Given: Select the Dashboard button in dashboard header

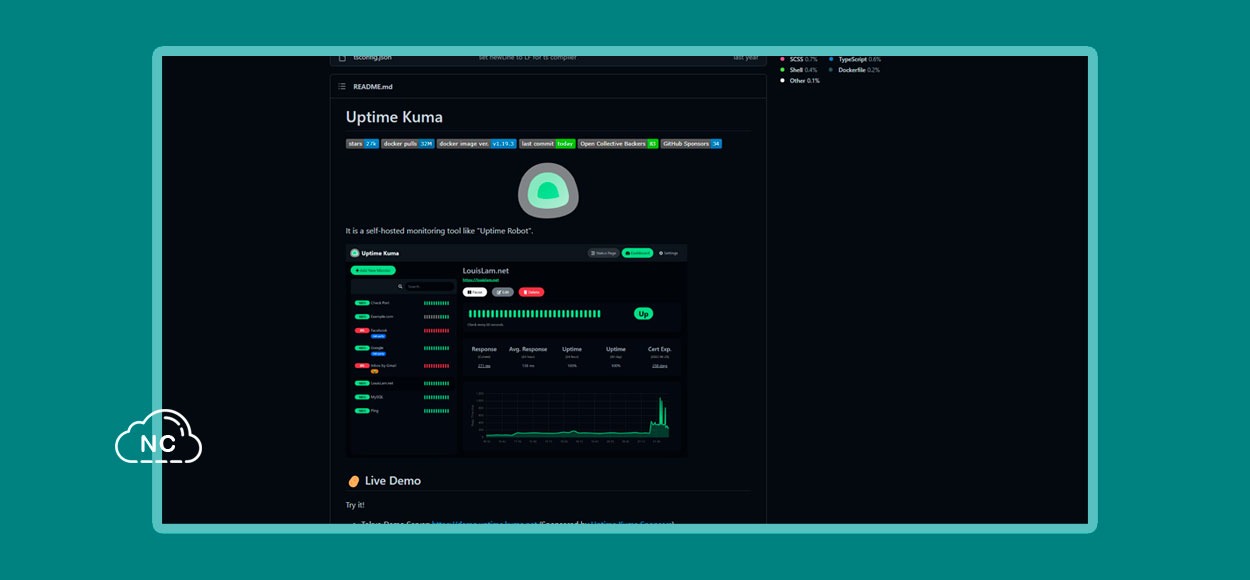Looking at the screenshot, I should pyautogui.click(x=637, y=253).
